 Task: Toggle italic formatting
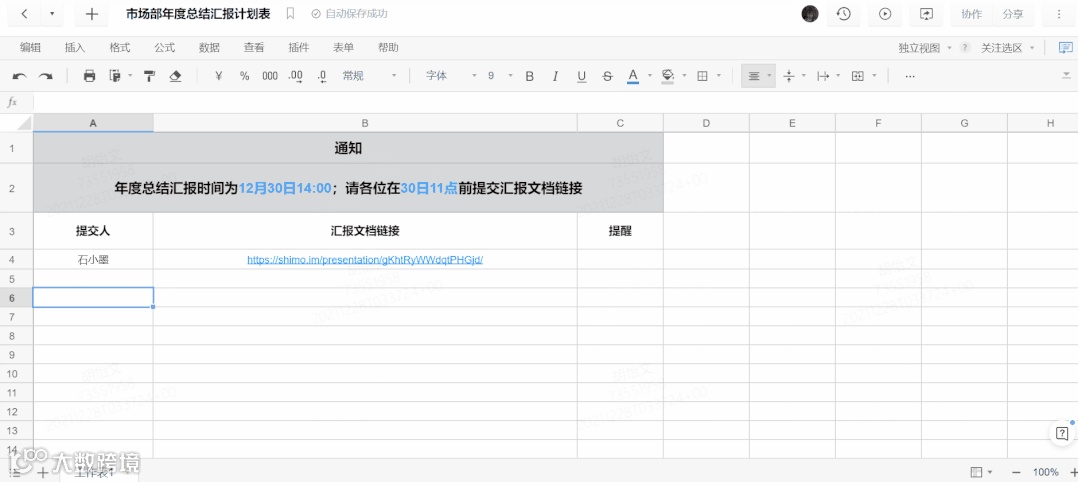(556, 76)
